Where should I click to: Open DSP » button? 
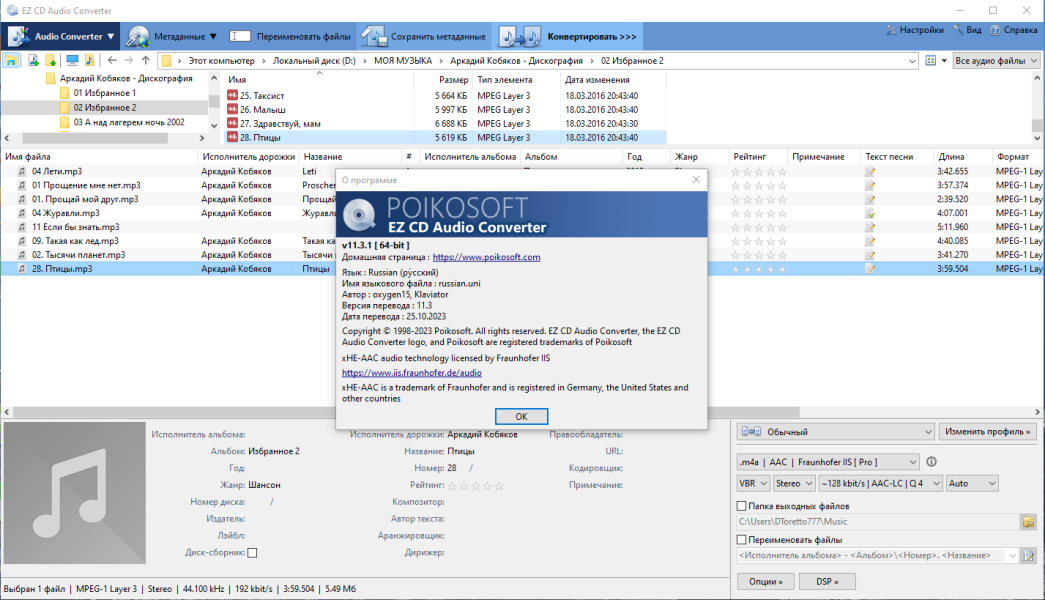coord(826,581)
